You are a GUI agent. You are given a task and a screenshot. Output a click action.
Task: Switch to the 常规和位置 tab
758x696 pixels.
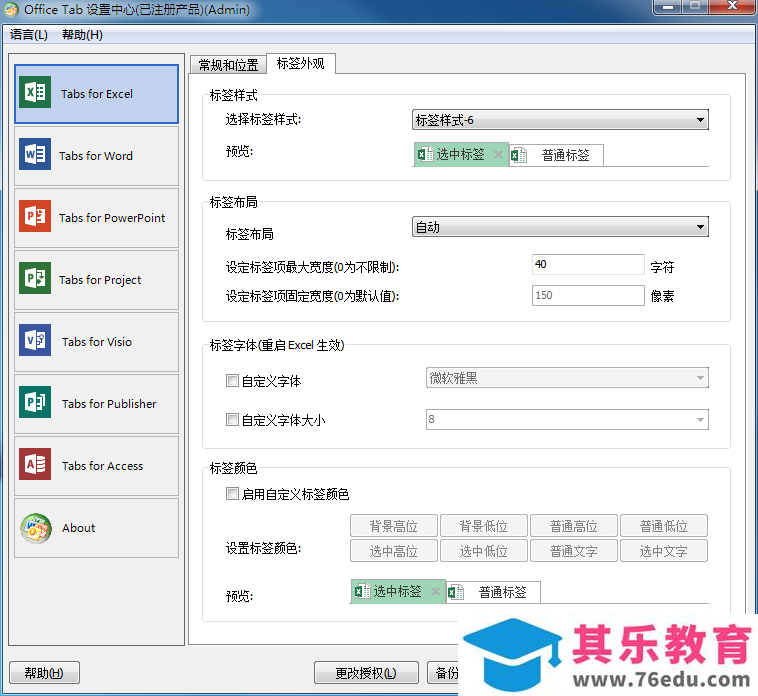[228, 65]
